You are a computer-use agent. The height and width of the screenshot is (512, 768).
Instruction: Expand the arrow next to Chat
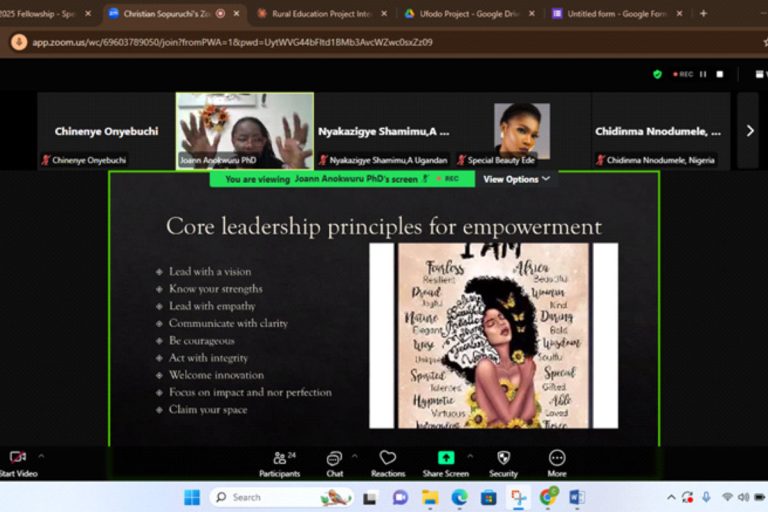[x=354, y=456]
